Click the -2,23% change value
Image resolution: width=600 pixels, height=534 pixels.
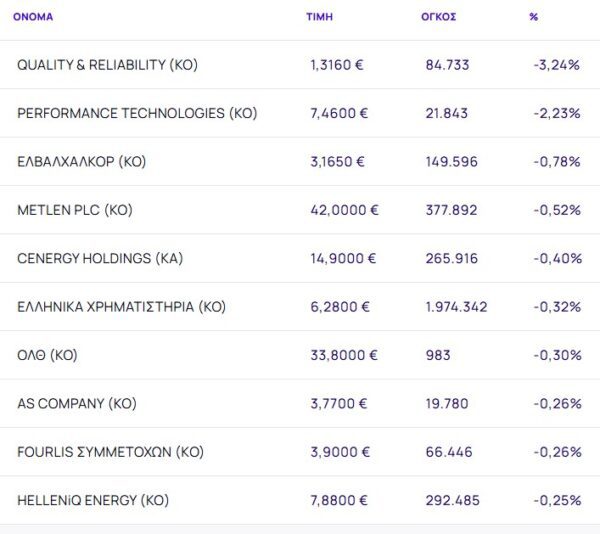(557, 113)
